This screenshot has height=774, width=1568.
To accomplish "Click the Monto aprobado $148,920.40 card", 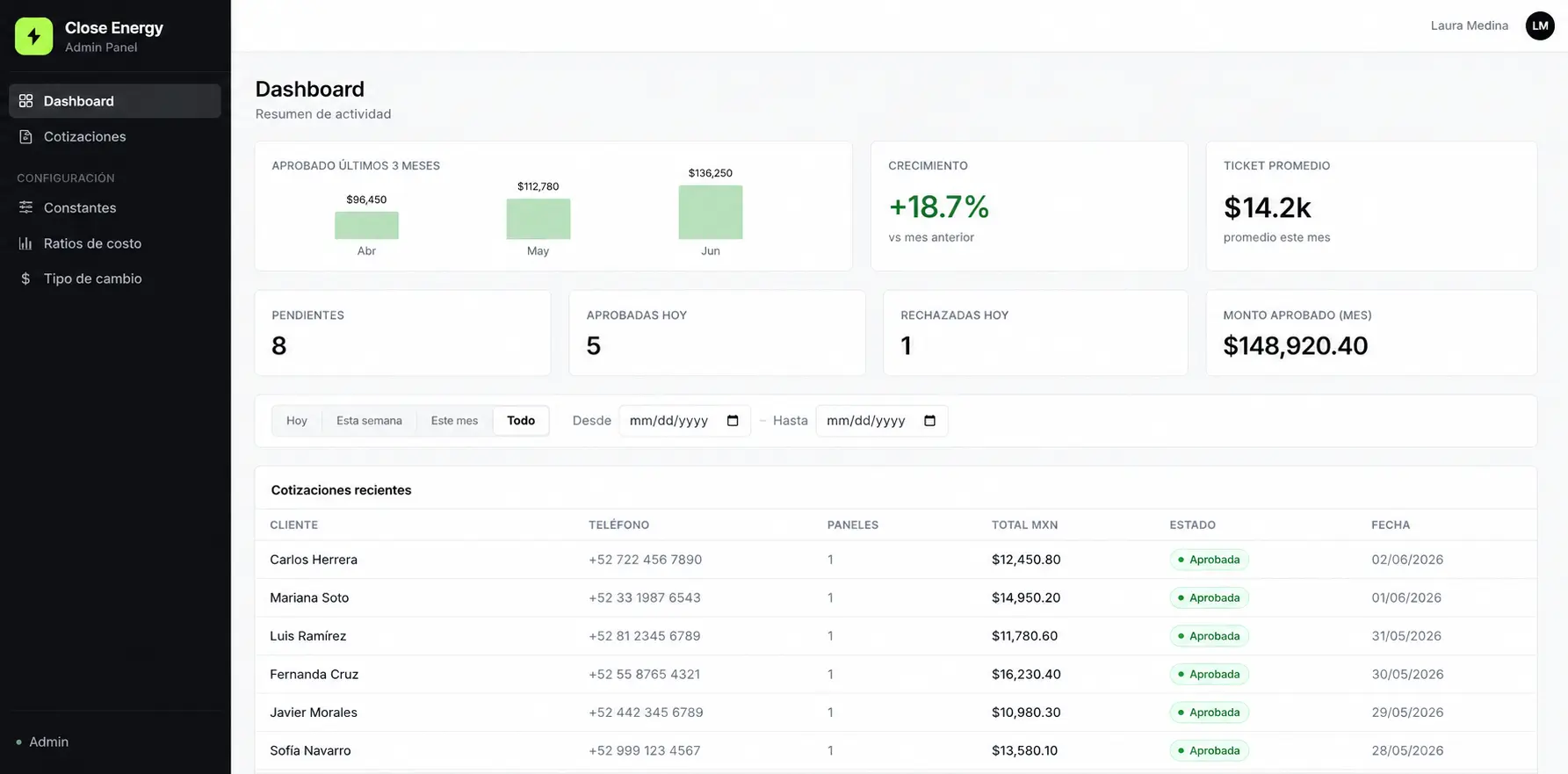I will click(x=1371, y=333).
